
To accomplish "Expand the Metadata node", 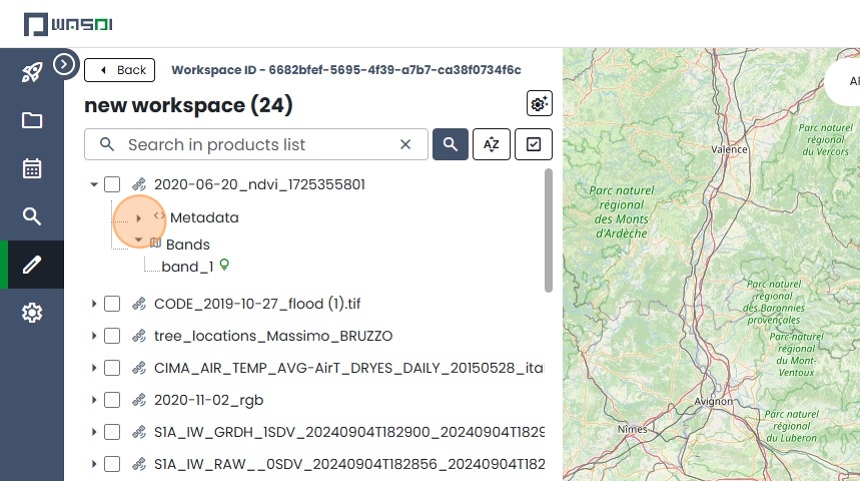I will [x=138, y=218].
